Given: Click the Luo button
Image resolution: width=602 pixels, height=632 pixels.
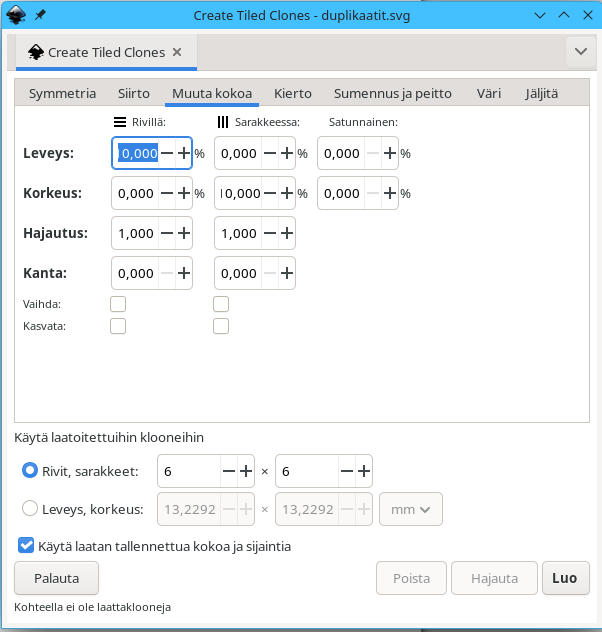Looking at the screenshot, I should point(564,578).
